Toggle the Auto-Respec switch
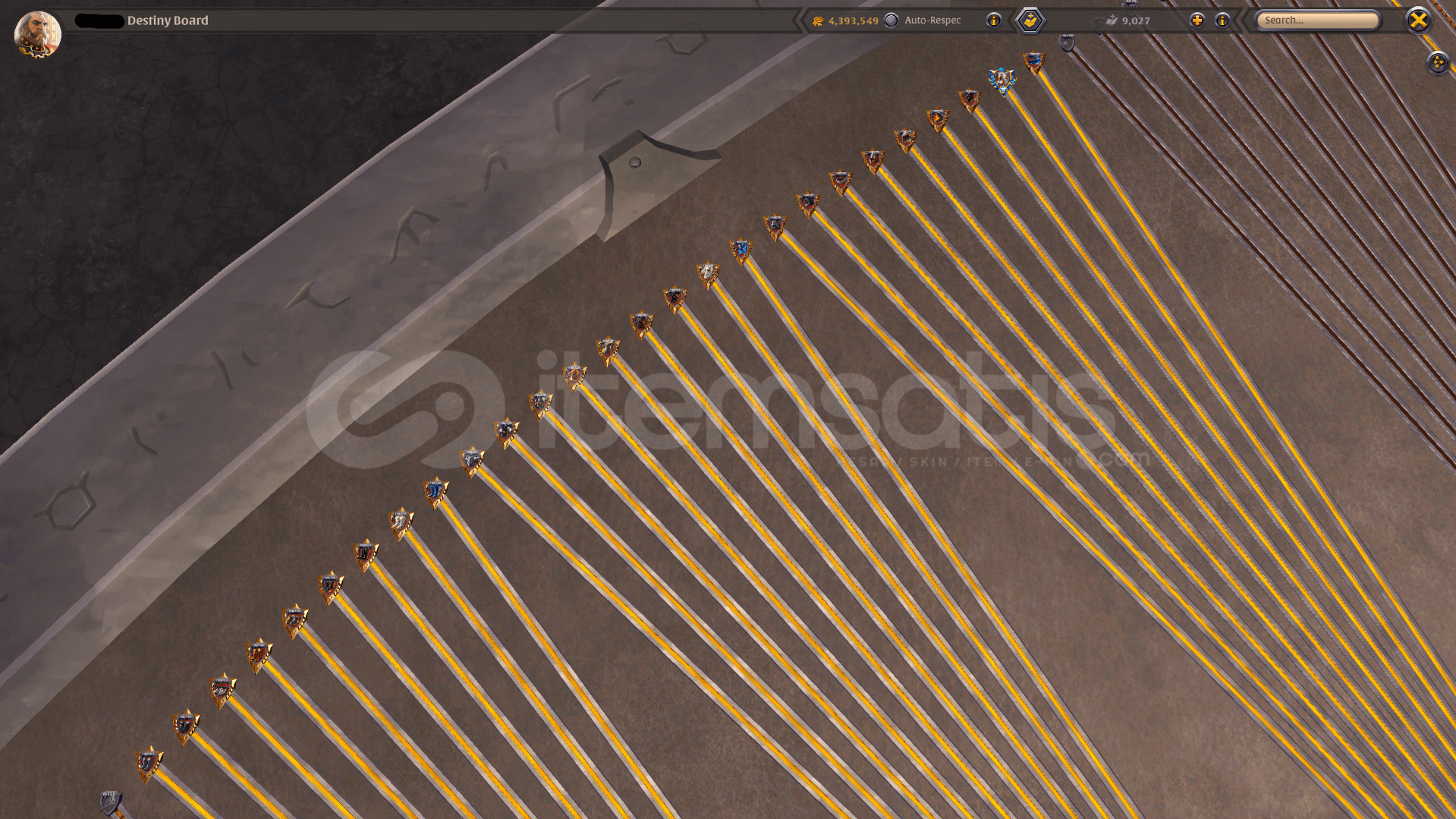The width and height of the screenshot is (1456, 819). coord(892,20)
